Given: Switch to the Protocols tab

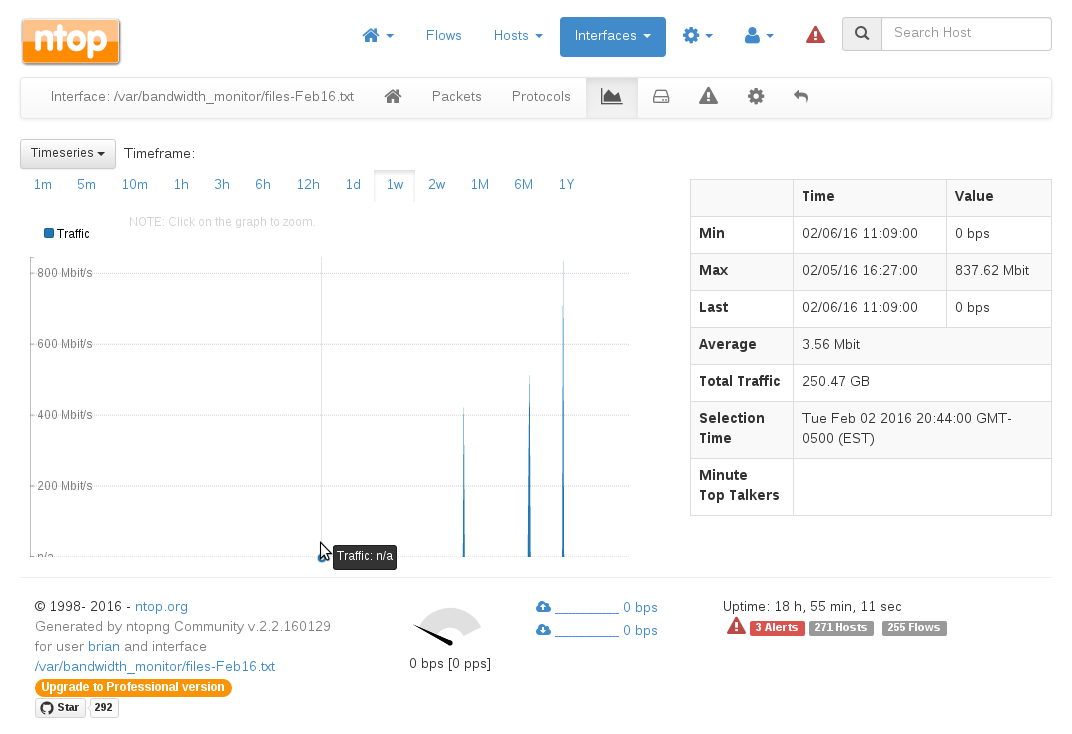Looking at the screenshot, I should (x=541, y=97).
